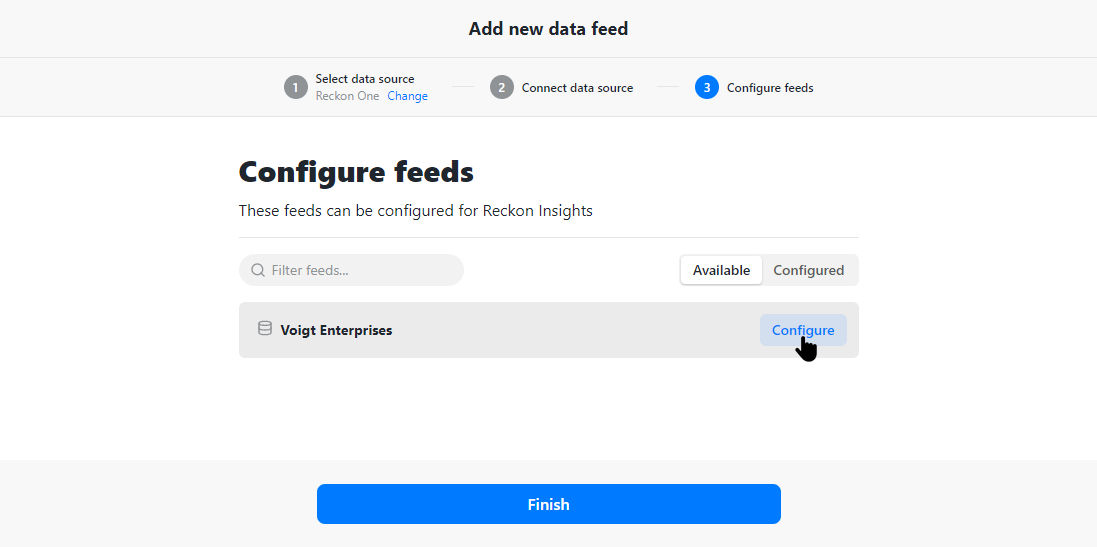Click the Reckon One source label
Viewport: 1097px width, 547px height.
pos(347,96)
